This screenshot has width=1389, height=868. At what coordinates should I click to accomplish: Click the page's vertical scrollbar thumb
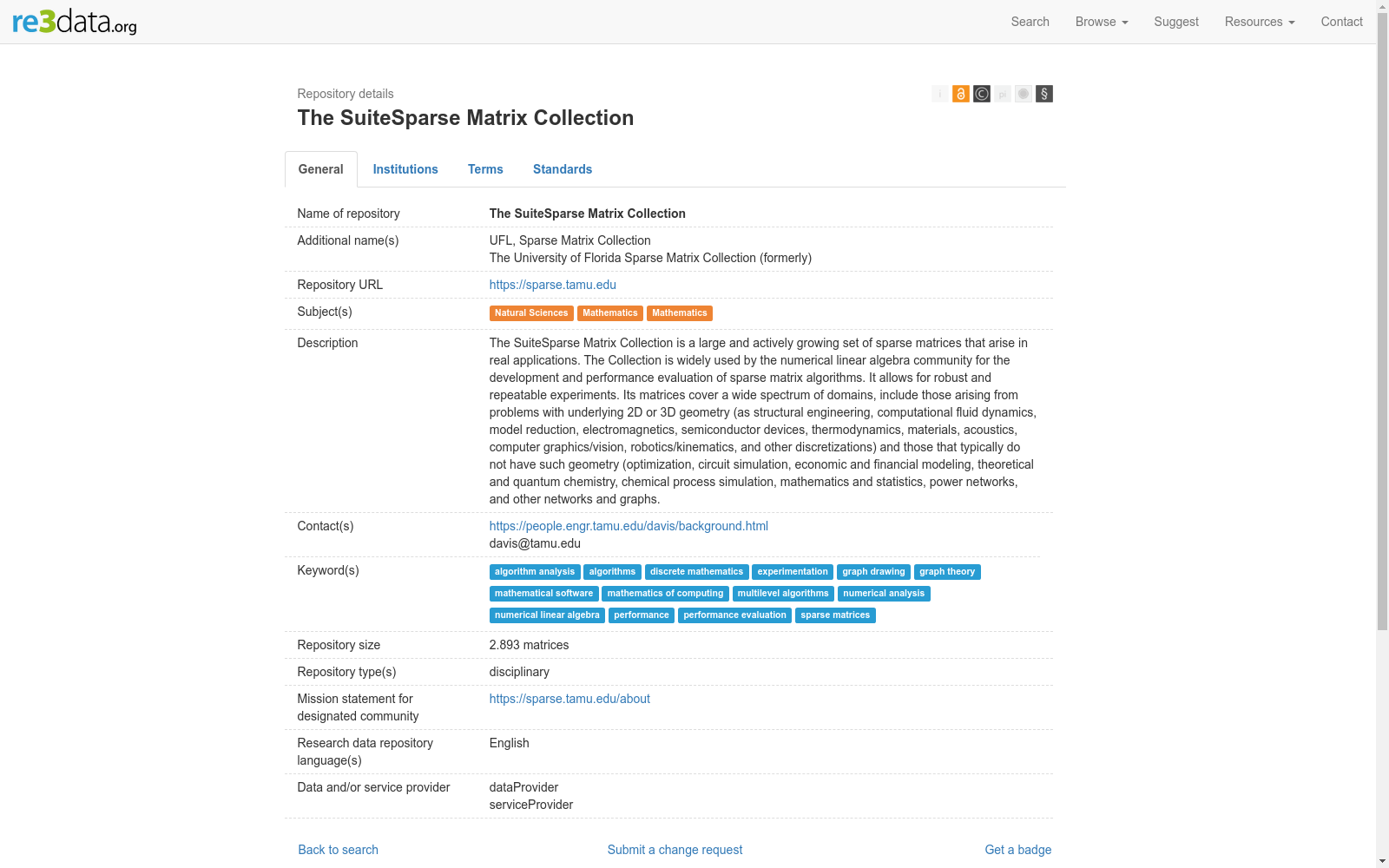(x=1382, y=321)
